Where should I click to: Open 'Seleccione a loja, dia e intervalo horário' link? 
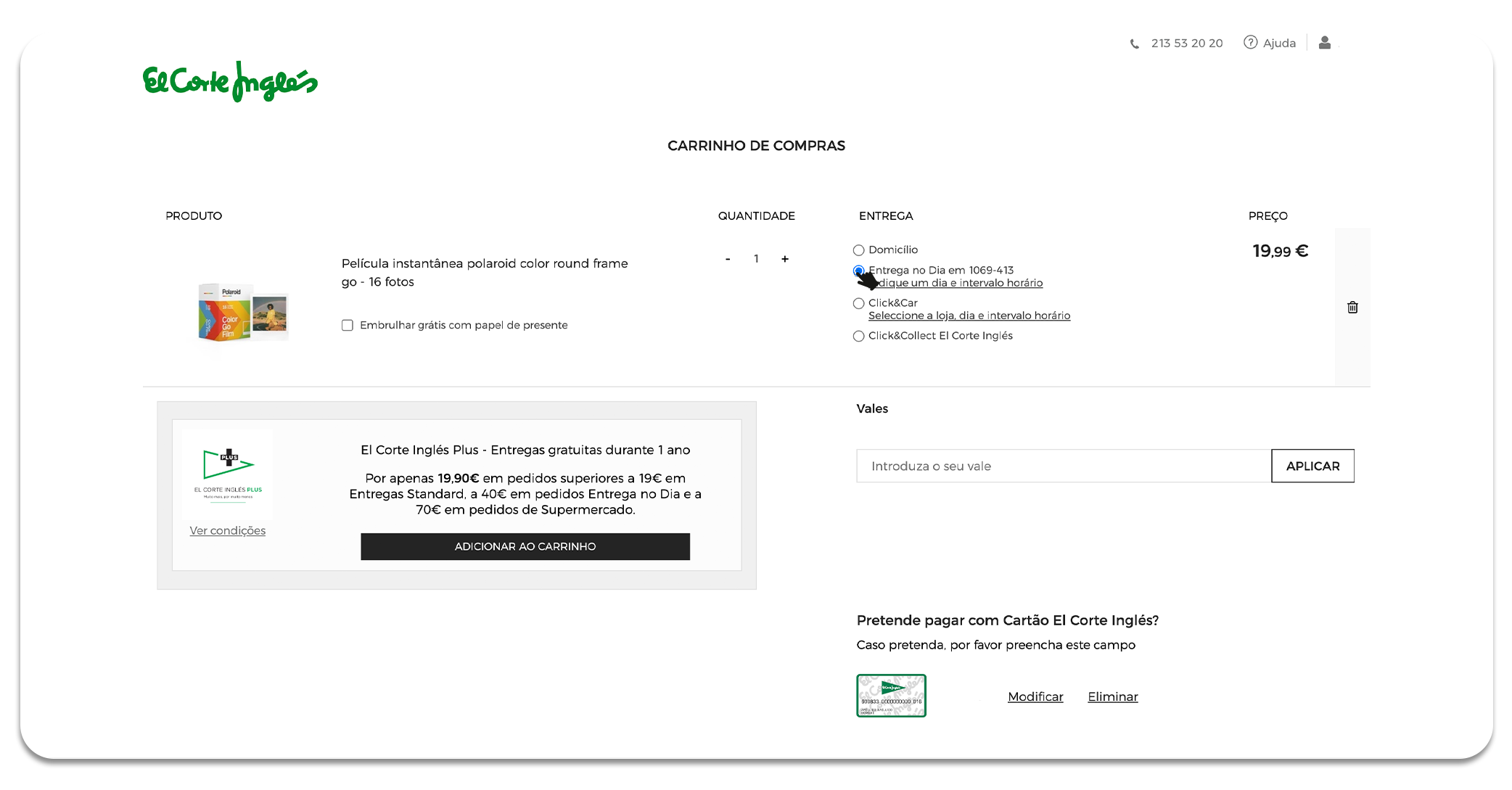[969, 316]
